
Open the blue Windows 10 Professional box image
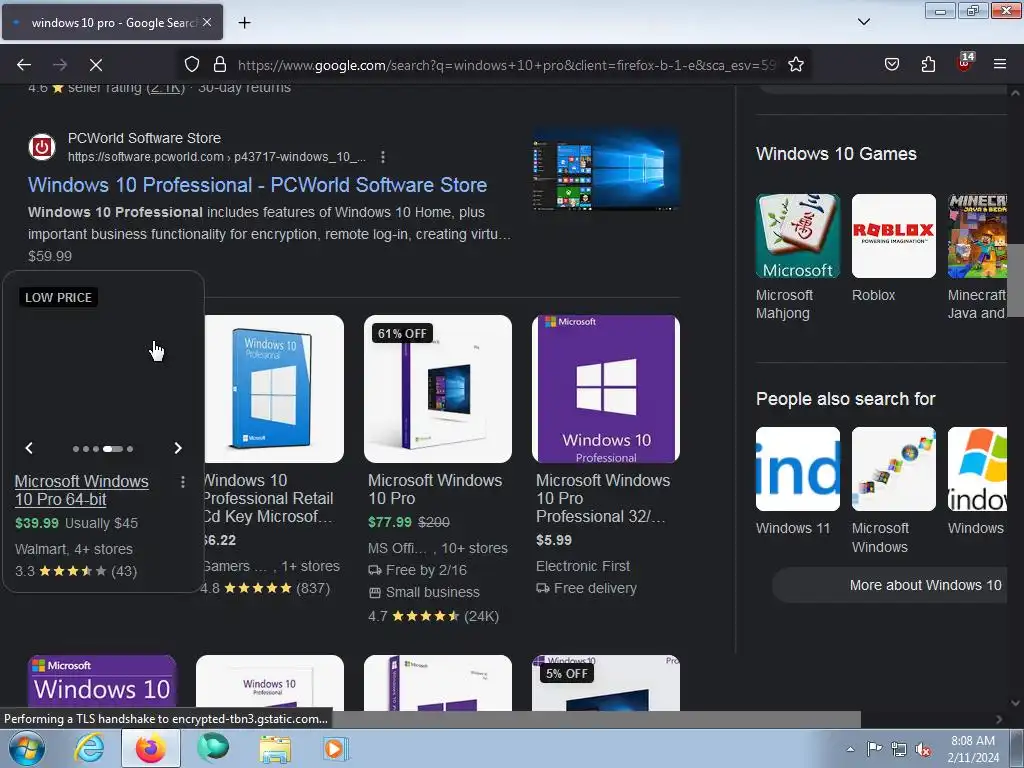[x=274, y=389]
